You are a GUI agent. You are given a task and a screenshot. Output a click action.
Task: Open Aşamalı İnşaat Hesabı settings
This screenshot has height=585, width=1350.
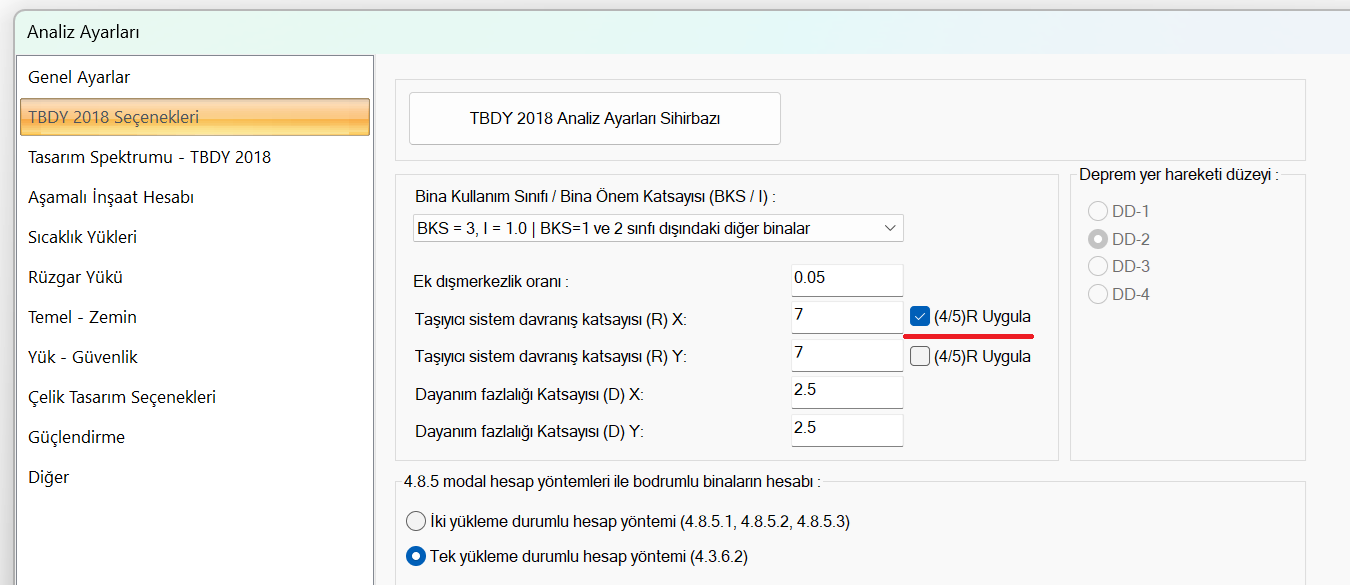(111, 197)
